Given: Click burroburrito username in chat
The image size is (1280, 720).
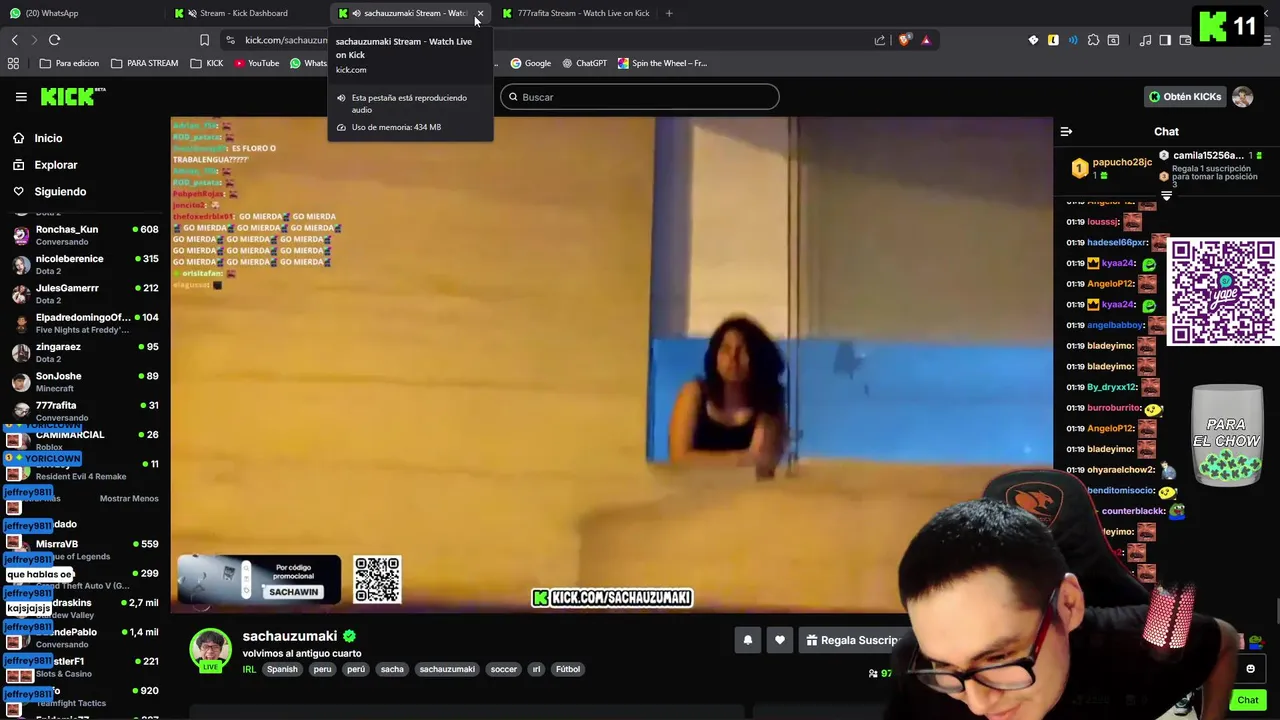Looking at the screenshot, I should tap(1114, 408).
